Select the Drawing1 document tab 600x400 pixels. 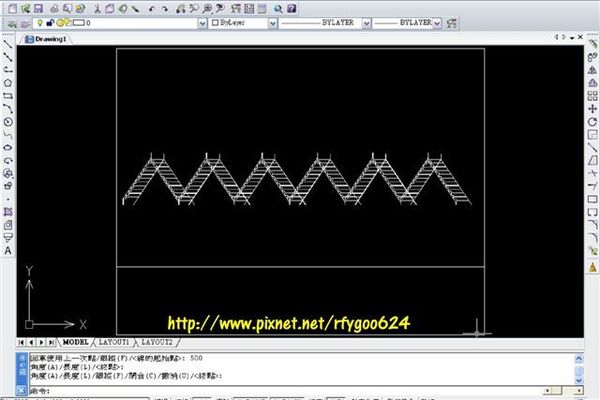click(46, 39)
